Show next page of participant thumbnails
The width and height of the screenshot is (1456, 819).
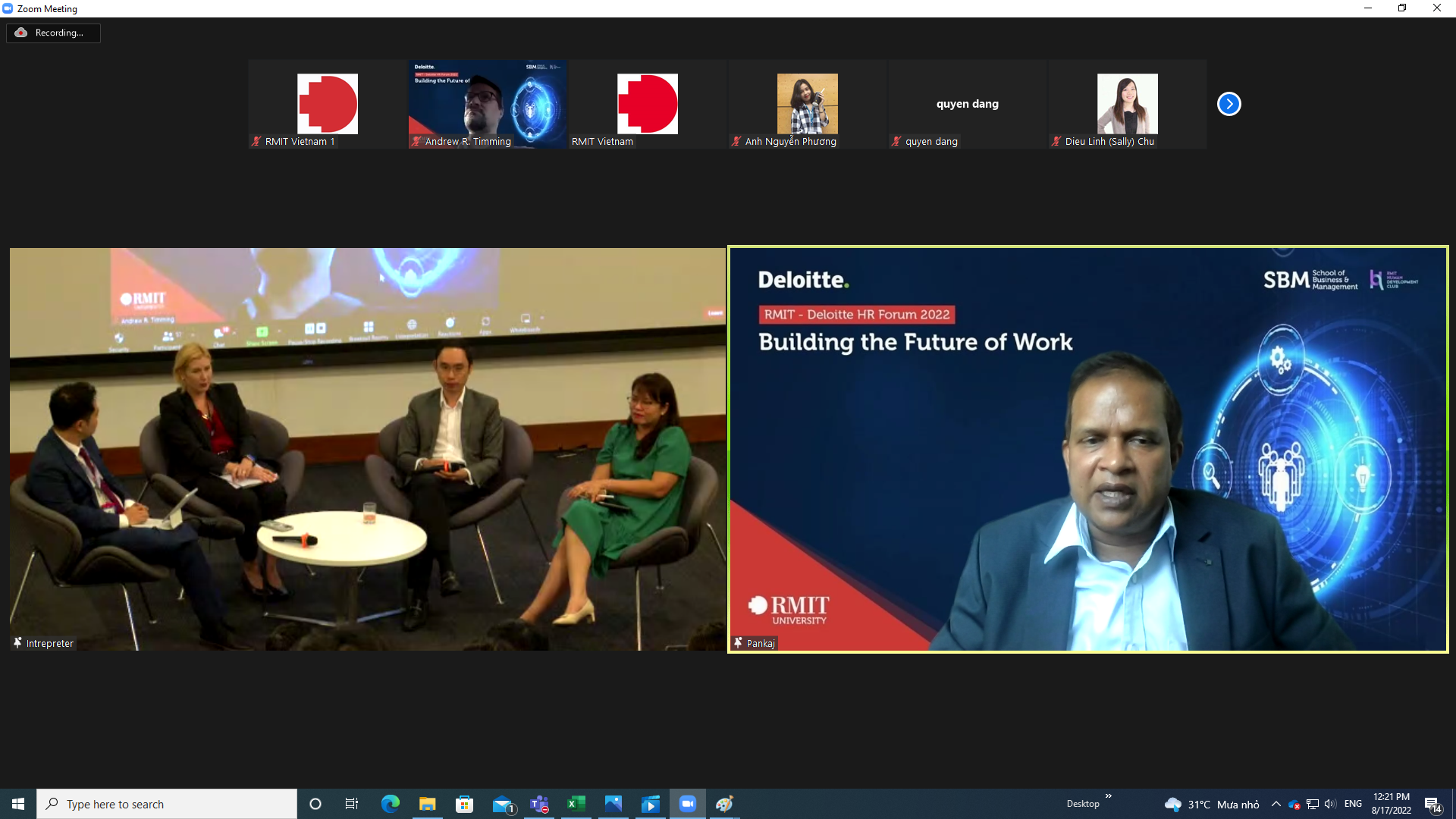[x=1228, y=104]
